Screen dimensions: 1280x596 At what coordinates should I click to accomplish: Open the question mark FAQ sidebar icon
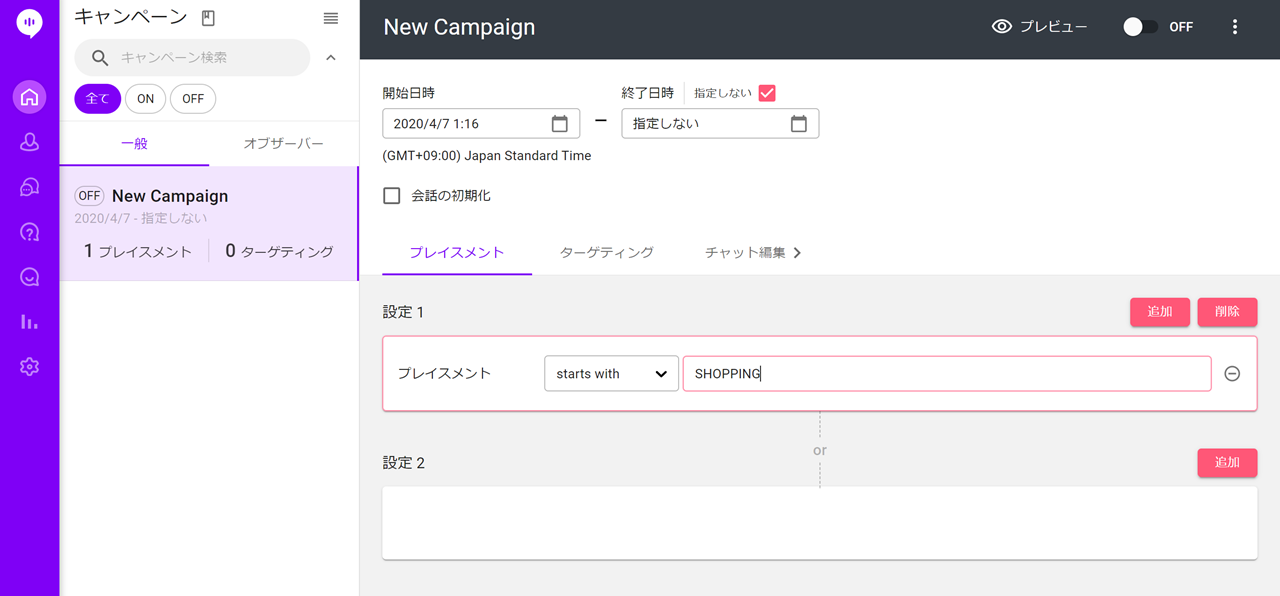(29, 232)
